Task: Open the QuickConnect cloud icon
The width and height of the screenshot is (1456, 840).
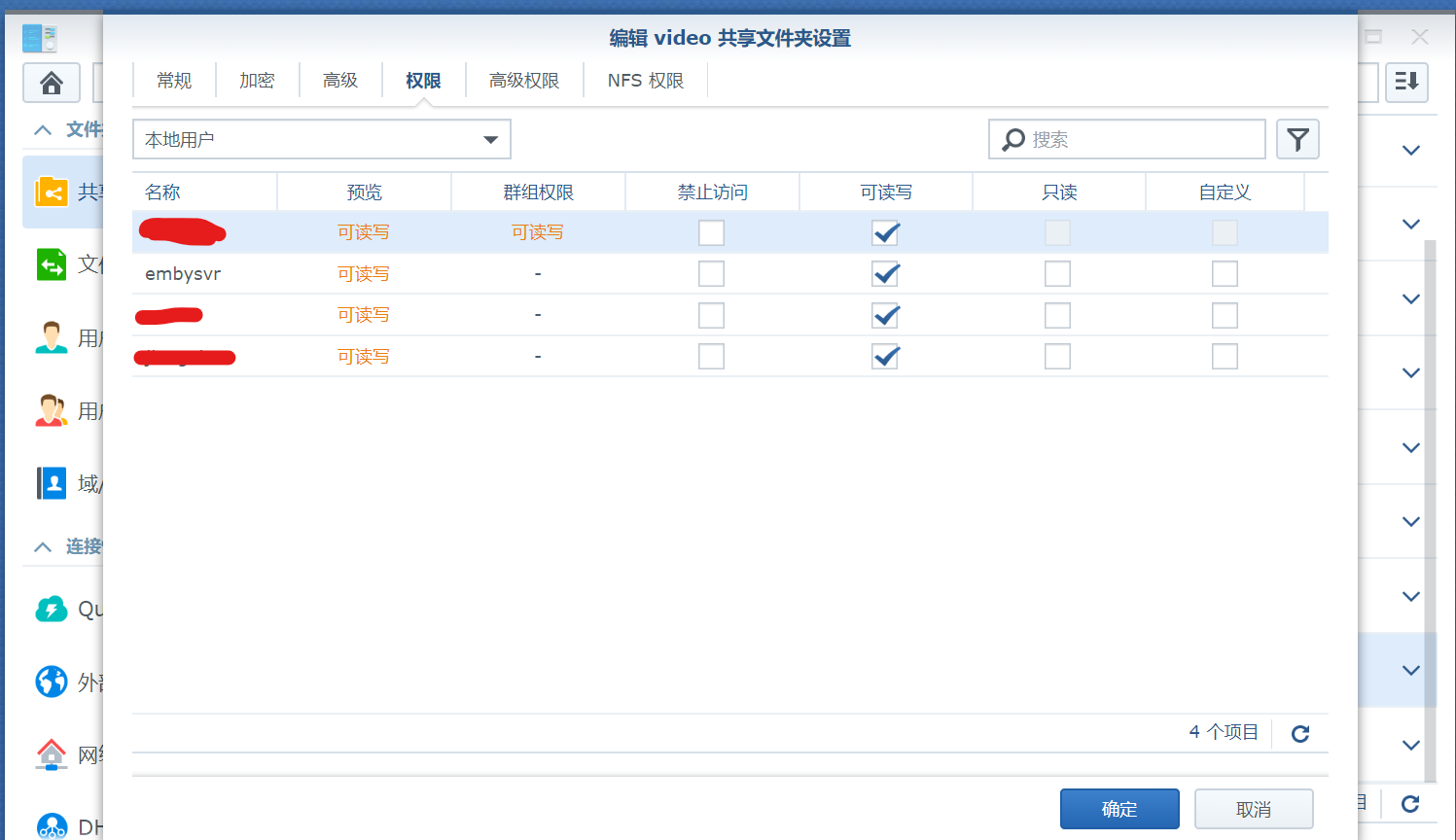Action: (x=52, y=610)
